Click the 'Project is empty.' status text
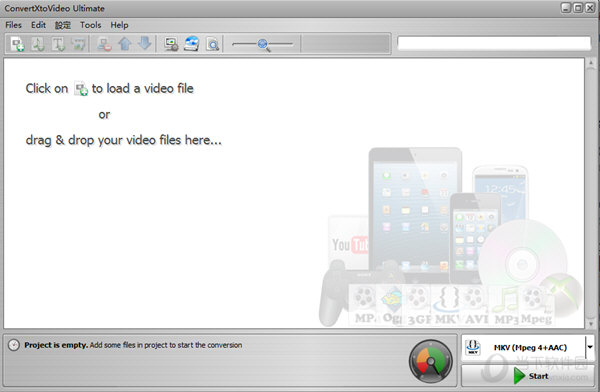Viewport: 600px width, 392px height. (x=56, y=345)
